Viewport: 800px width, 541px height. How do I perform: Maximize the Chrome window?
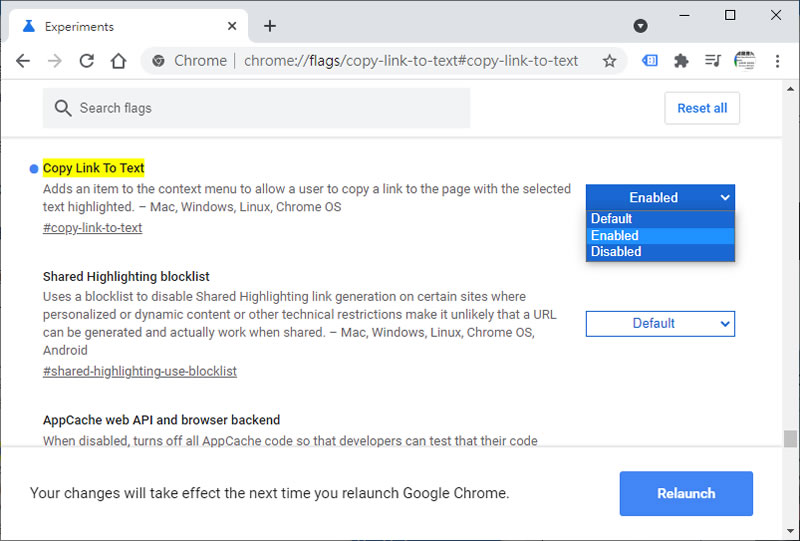pyautogui.click(x=730, y=15)
